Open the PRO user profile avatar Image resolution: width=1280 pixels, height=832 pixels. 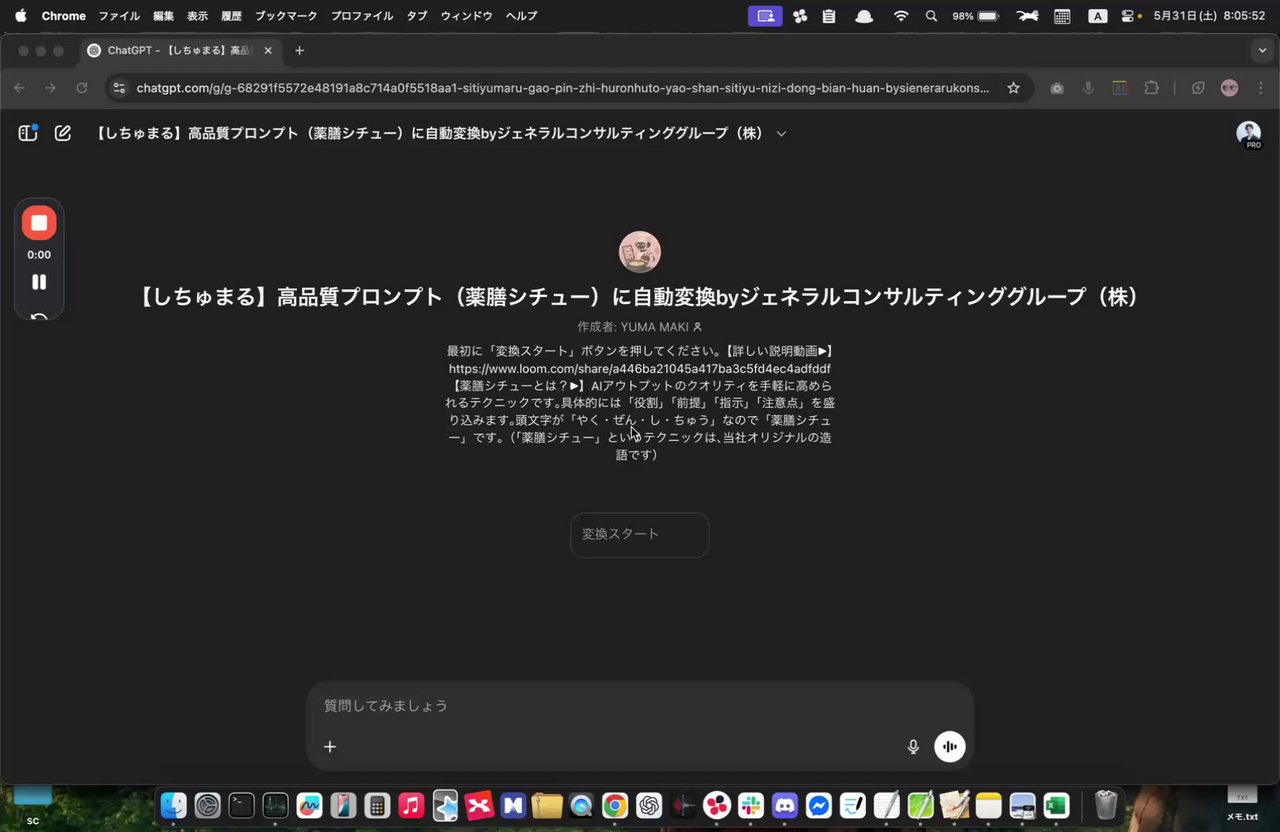pyautogui.click(x=1248, y=134)
